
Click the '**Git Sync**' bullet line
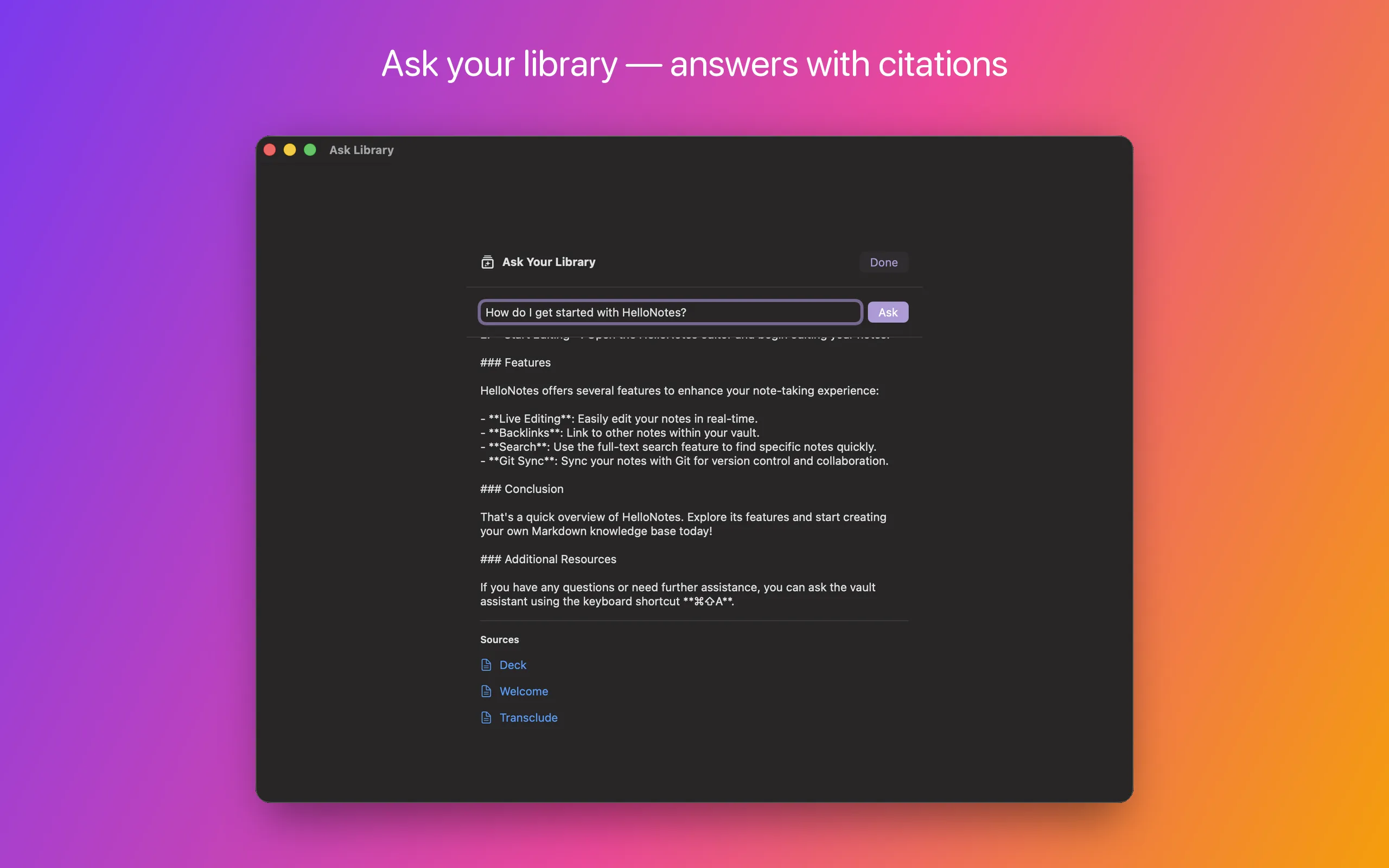click(x=684, y=461)
